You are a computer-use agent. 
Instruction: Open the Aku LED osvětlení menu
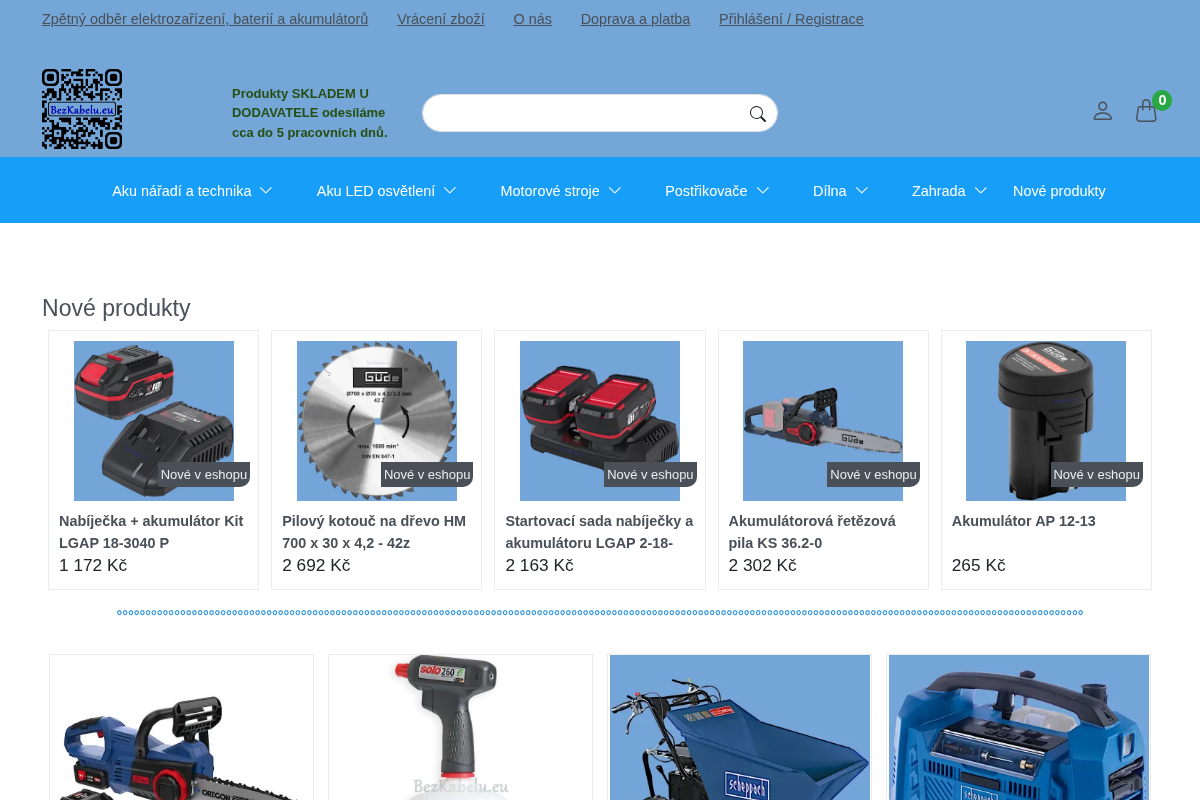(376, 191)
